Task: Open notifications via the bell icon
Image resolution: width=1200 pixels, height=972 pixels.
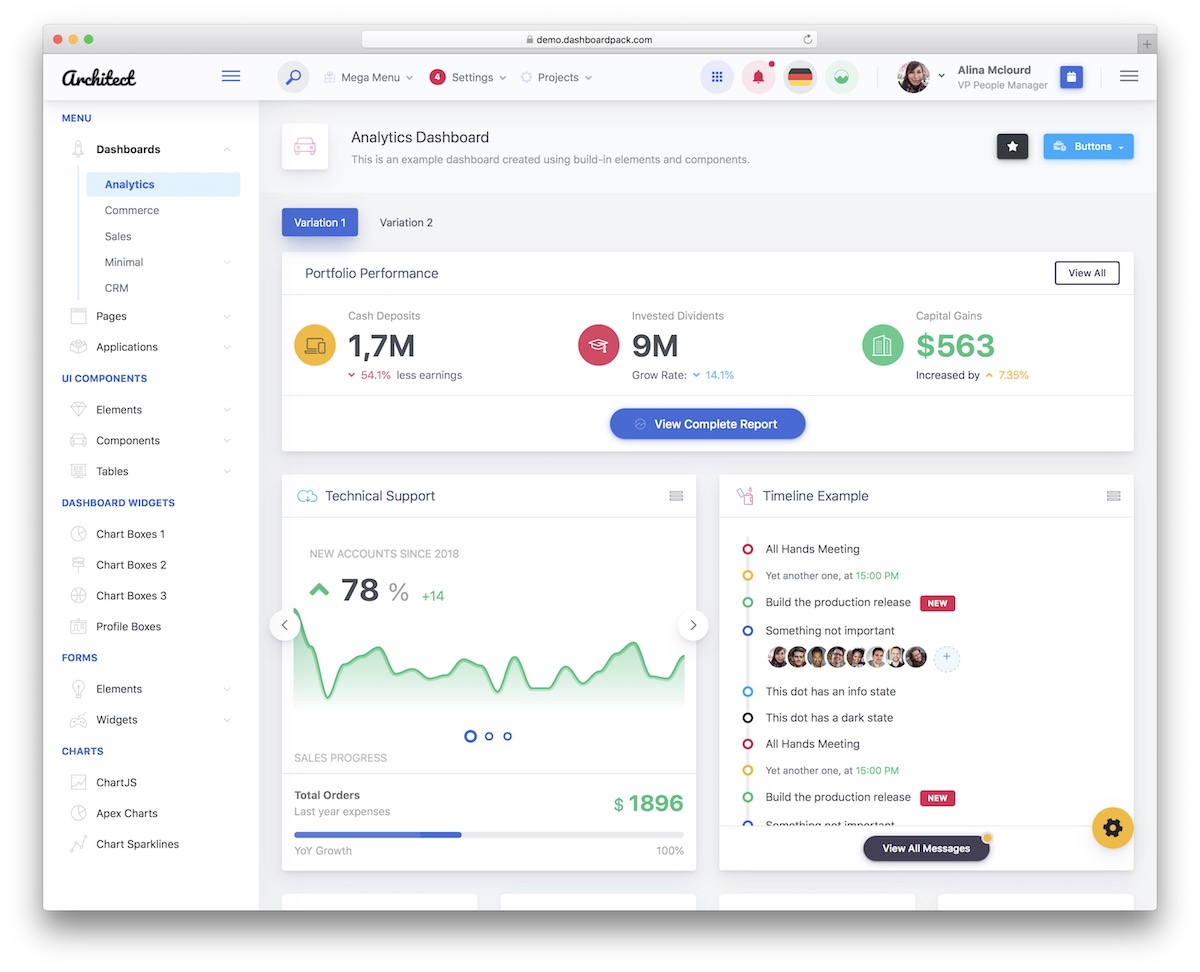Action: [757, 76]
